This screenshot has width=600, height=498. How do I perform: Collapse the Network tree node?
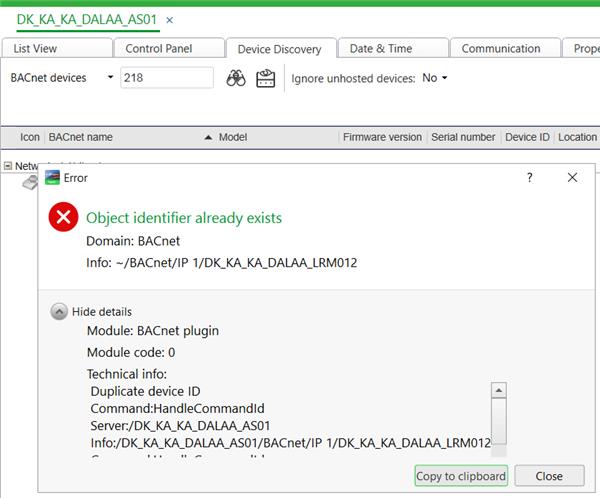[7, 166]
